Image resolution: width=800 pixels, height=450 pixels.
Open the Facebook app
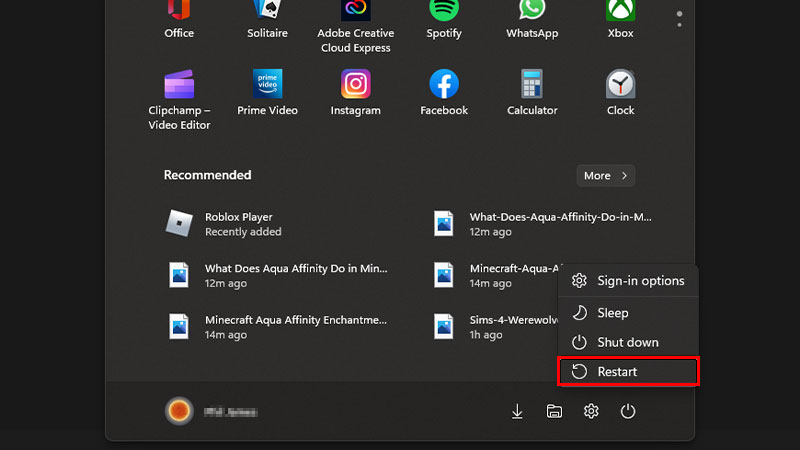(444, 93)
